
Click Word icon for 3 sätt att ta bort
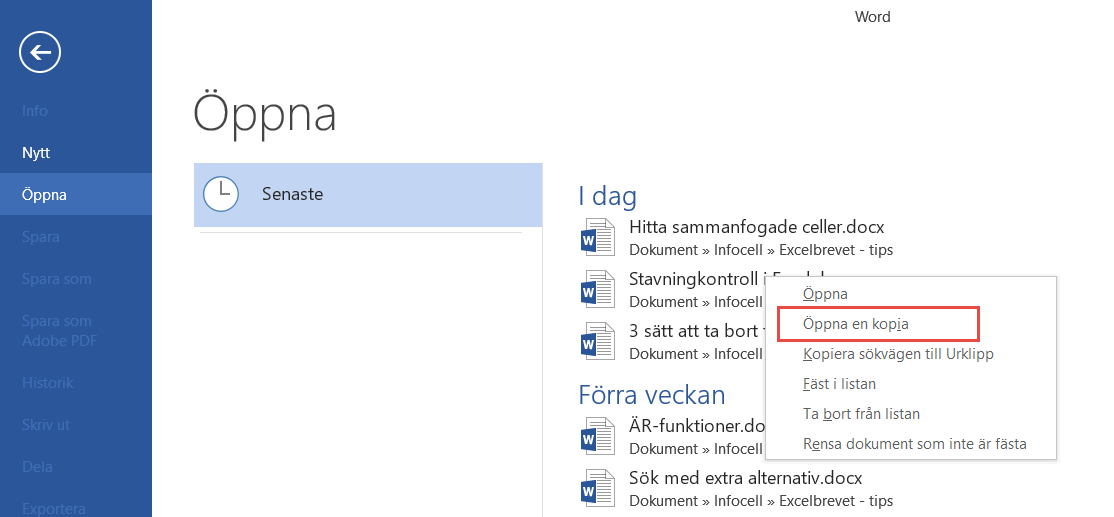tap(595, 341)
